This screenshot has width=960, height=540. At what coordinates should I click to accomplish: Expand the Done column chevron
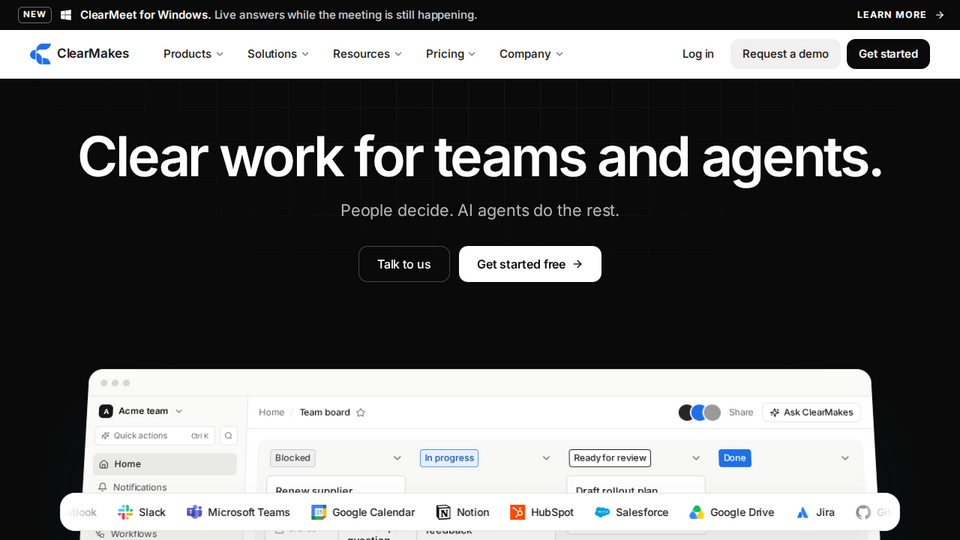tap(845, 458)
